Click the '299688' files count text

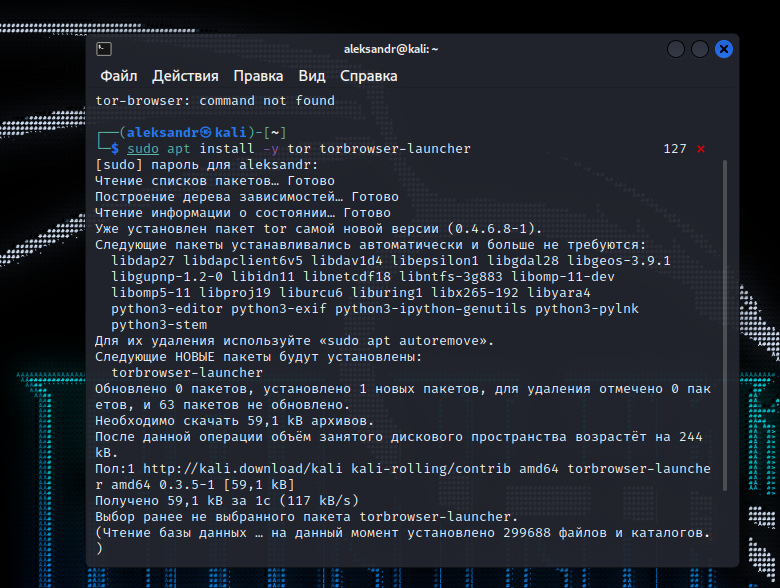pos(527,533)
